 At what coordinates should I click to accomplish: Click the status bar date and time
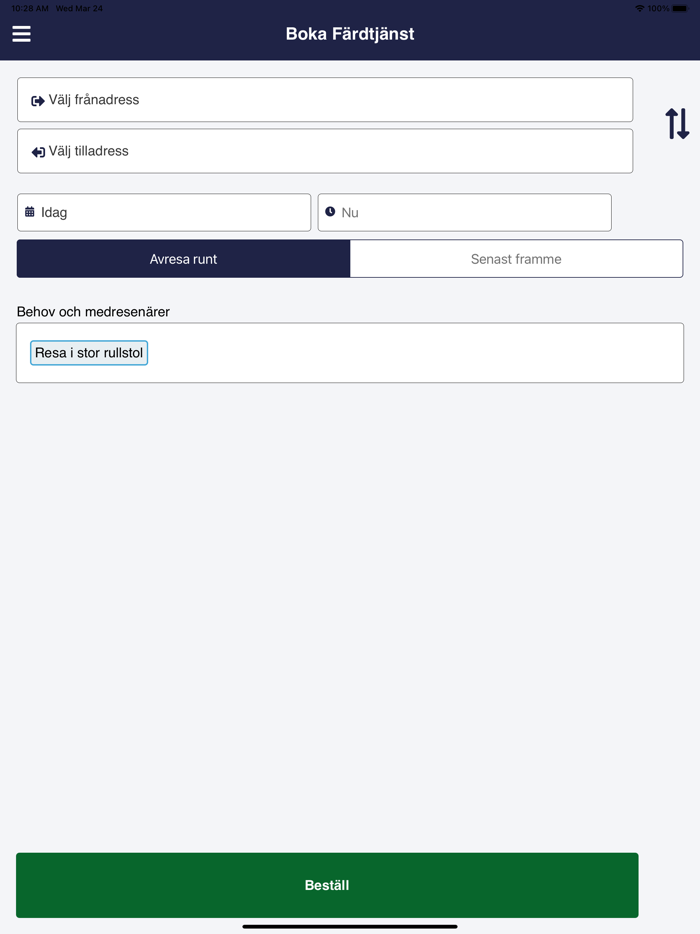57,8
